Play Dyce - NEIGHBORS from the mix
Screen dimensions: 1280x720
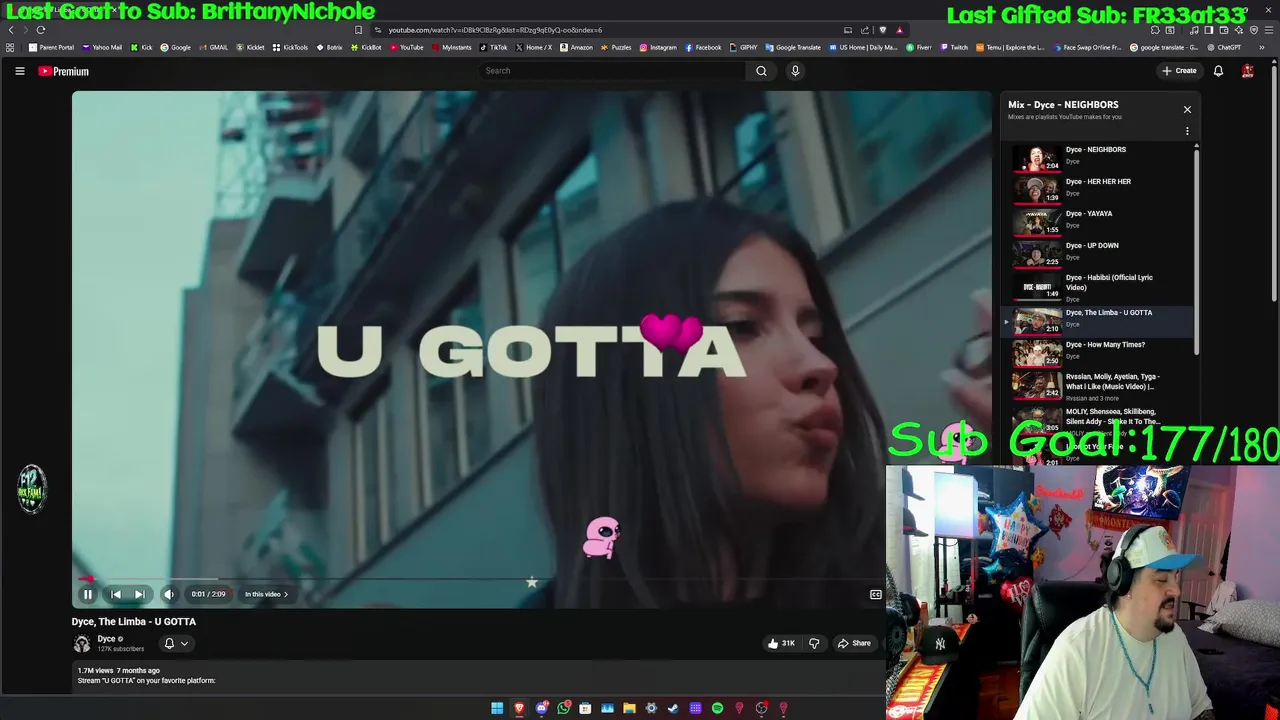tap(1098, 157)
